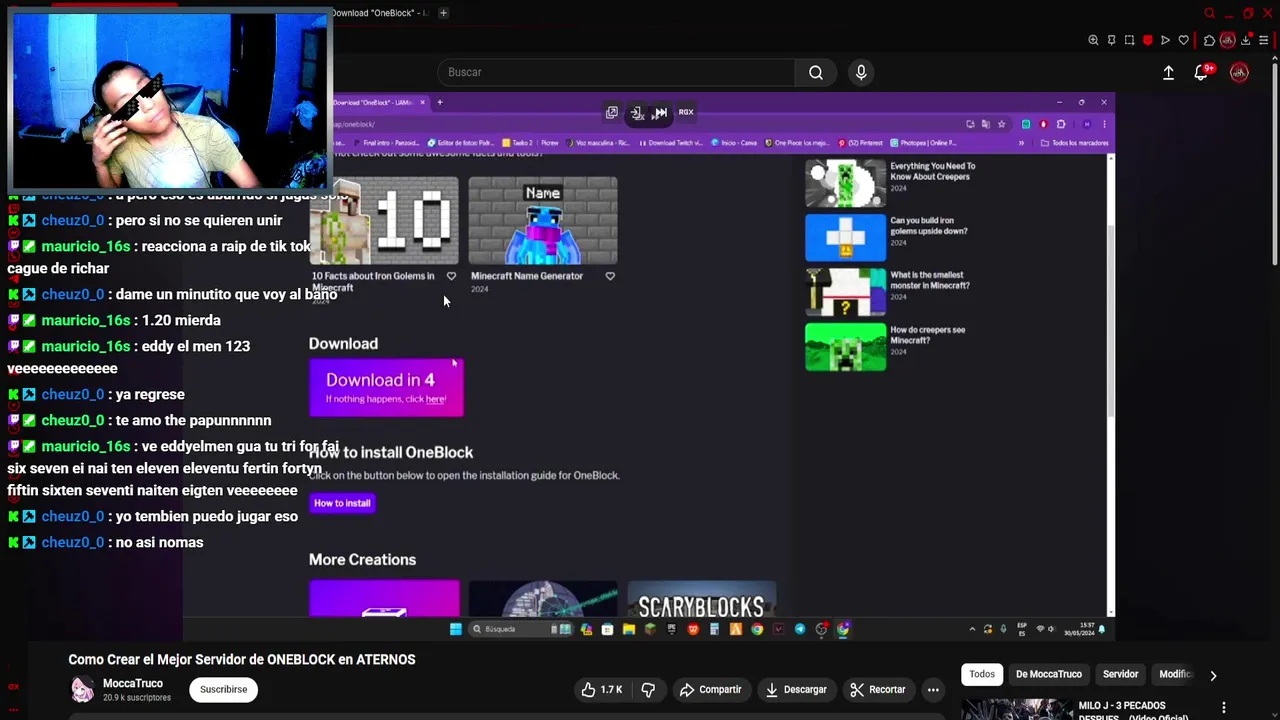1280x720 pixels.
Task: Click the MoccaTruco channel avatar
Action: click(x=82, y=689)
